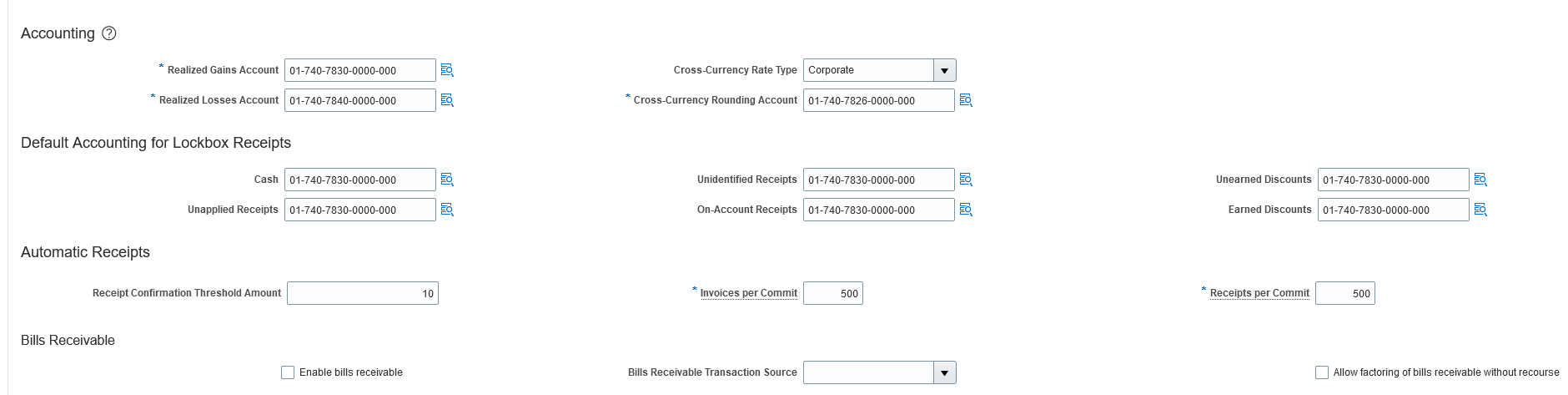The height and width of the screenshot is (395, 1568).
Task: Click search icon next to Cash field
Action: point(447,180)
